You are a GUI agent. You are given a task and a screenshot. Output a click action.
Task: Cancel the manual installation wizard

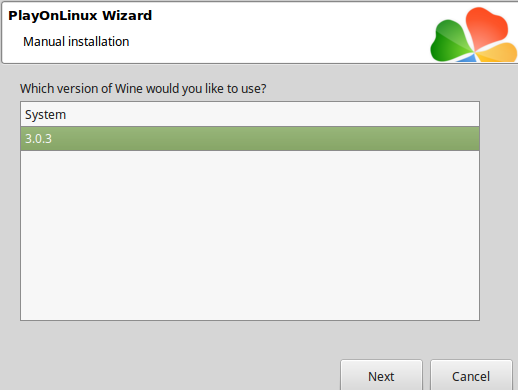[471, 375]
